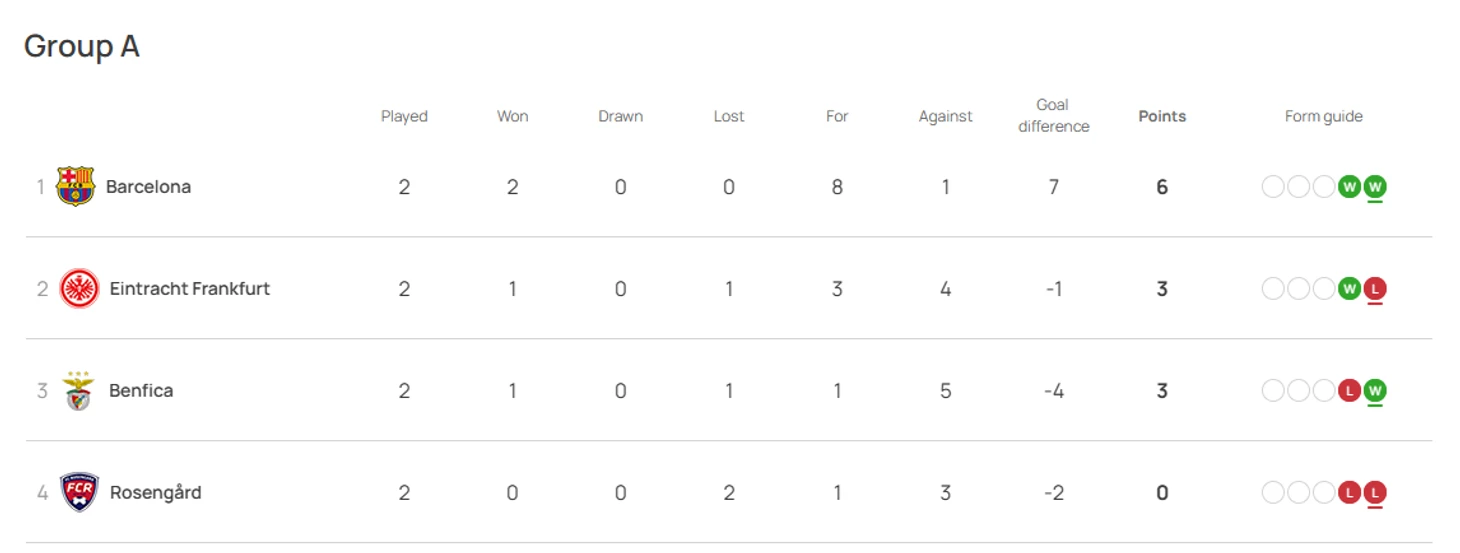This screenshot has width=1460, height=553.
Task: Click the Form guide column header
Action: (x=1323, y=116)
